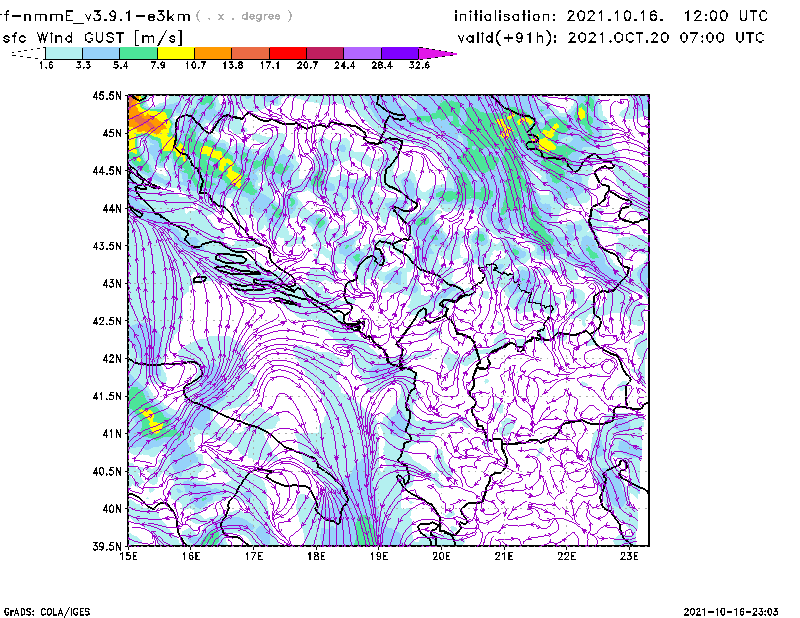Click the legend value 17.1
The height and width of the screenshot is (618, 800).
270,65
